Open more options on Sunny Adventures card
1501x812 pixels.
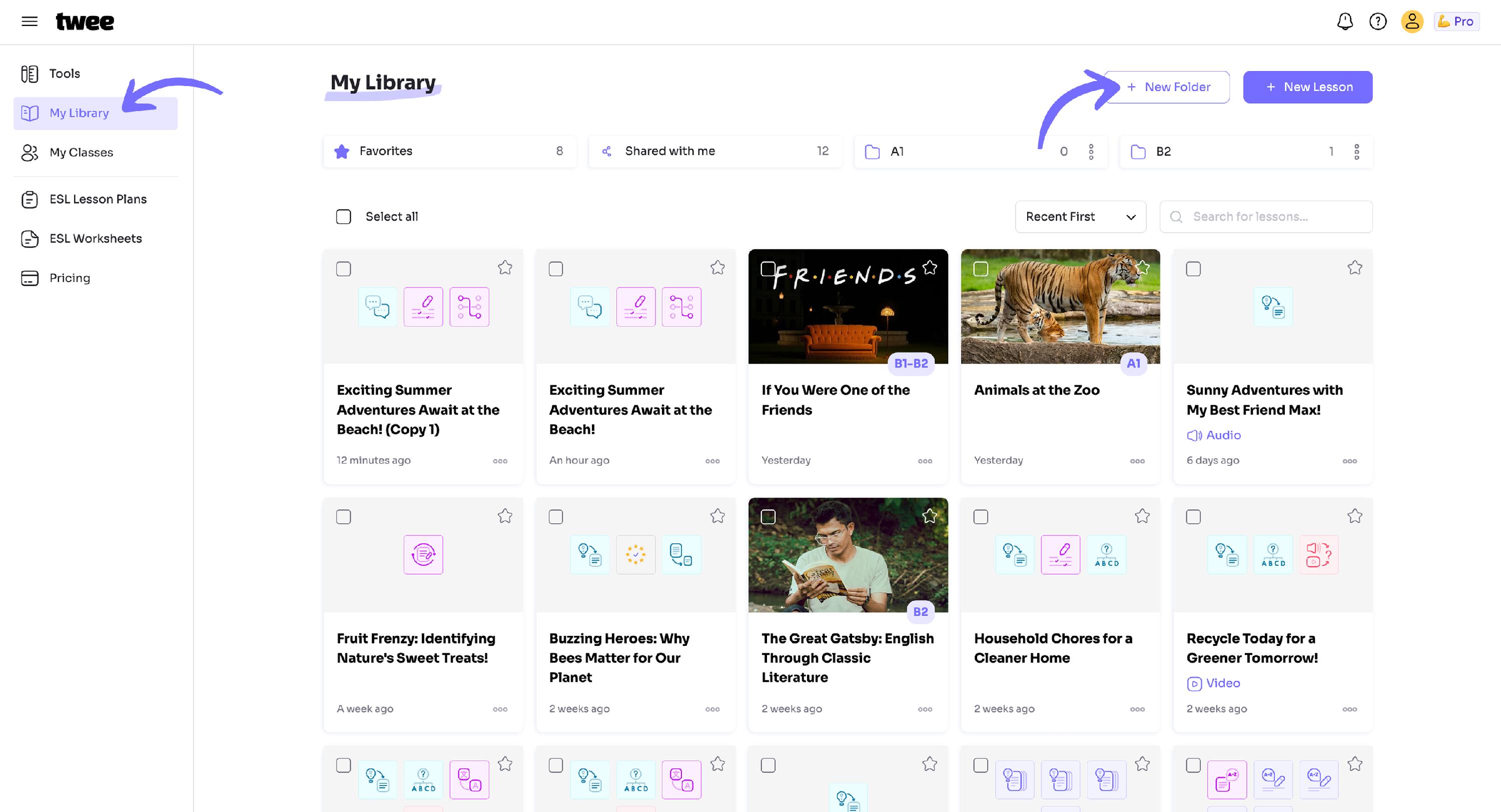[x=1349, y=461]
